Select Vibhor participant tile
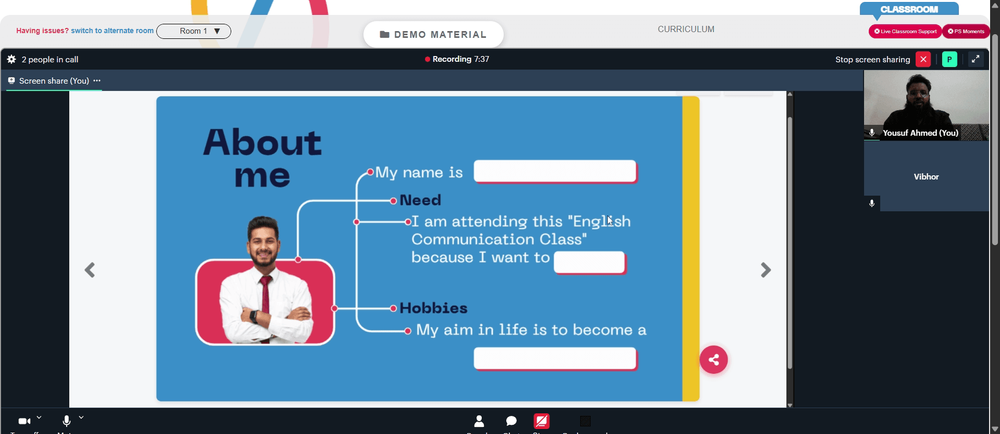 tap(926, 176)
